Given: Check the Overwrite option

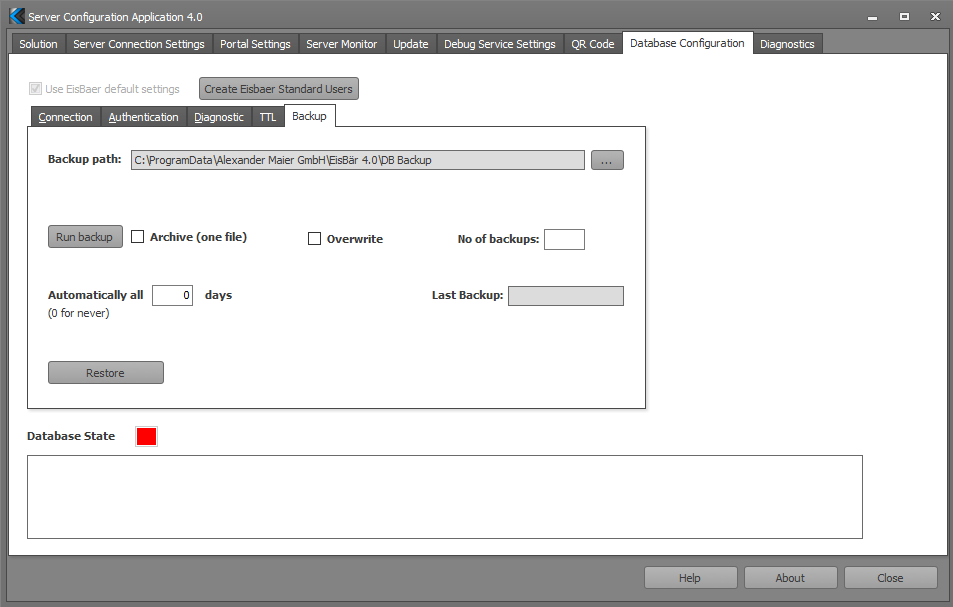Looking at the screenshot, I should point(314,238).
